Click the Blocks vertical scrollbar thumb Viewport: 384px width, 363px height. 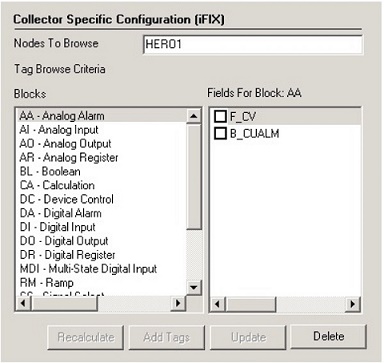click(194, 176)
